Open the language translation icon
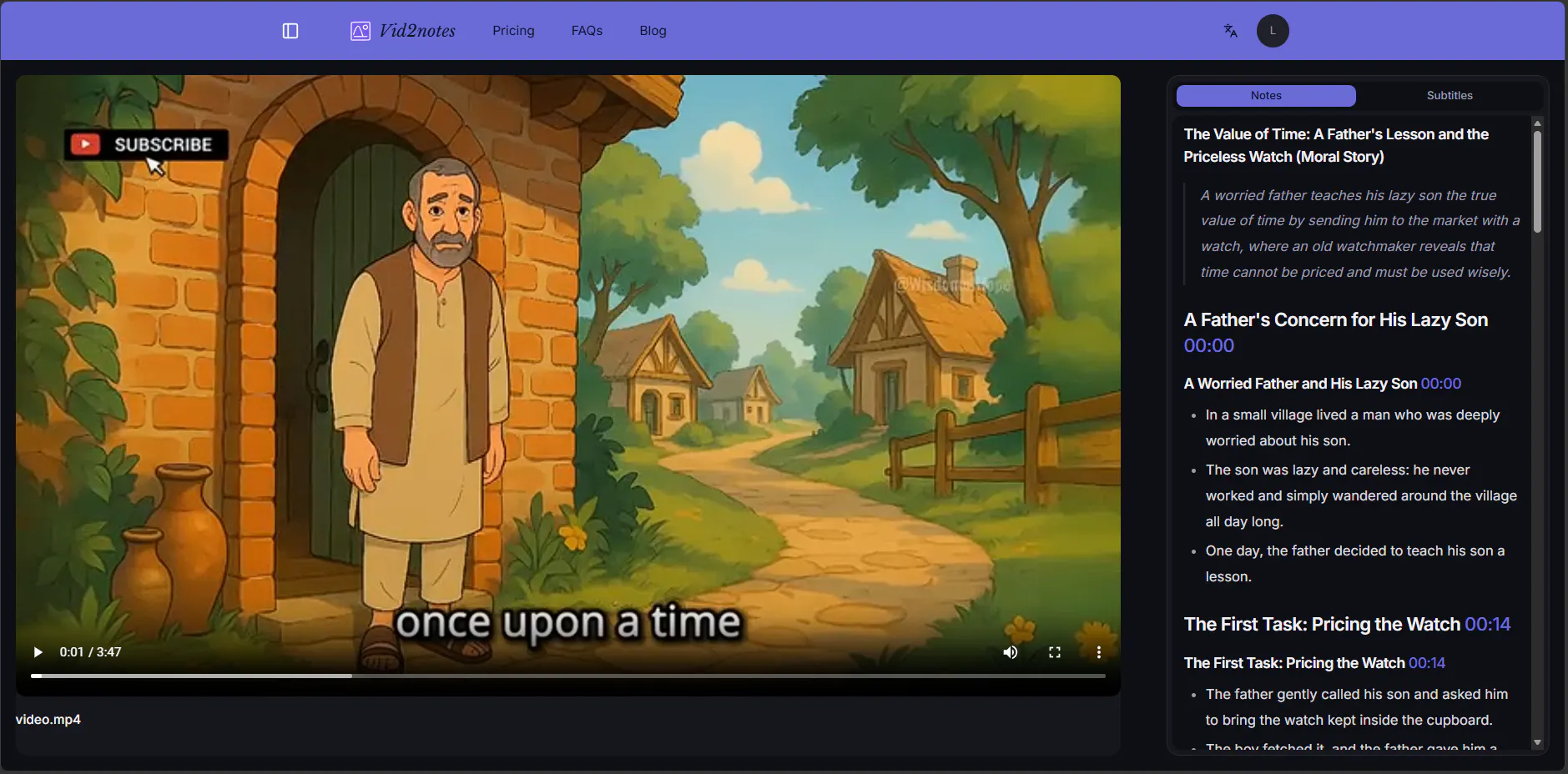The image size is (1568, 774). pyautogui.click(x=1230, y=31)
